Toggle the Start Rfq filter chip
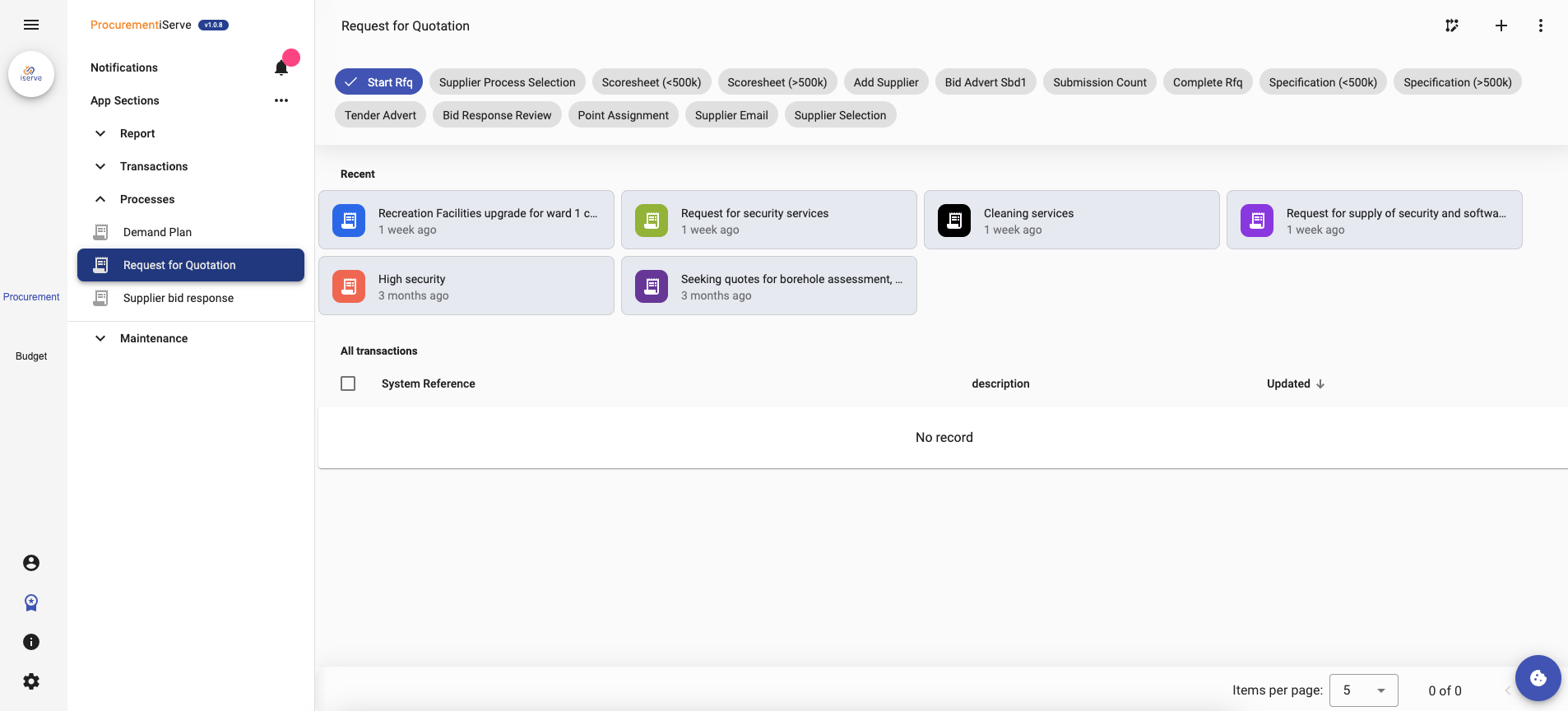The width and height of the screenshot is (1568, 711). 378,82
